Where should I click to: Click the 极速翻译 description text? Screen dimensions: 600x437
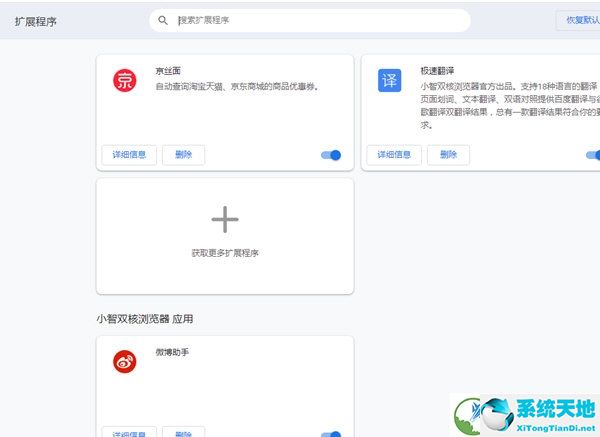[x=510, y=105]
